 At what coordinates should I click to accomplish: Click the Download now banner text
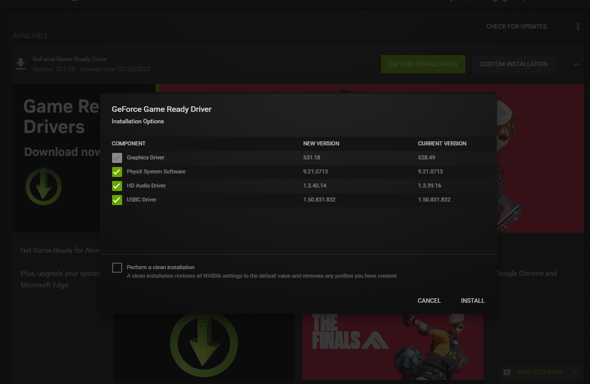[x=62, y=152]
